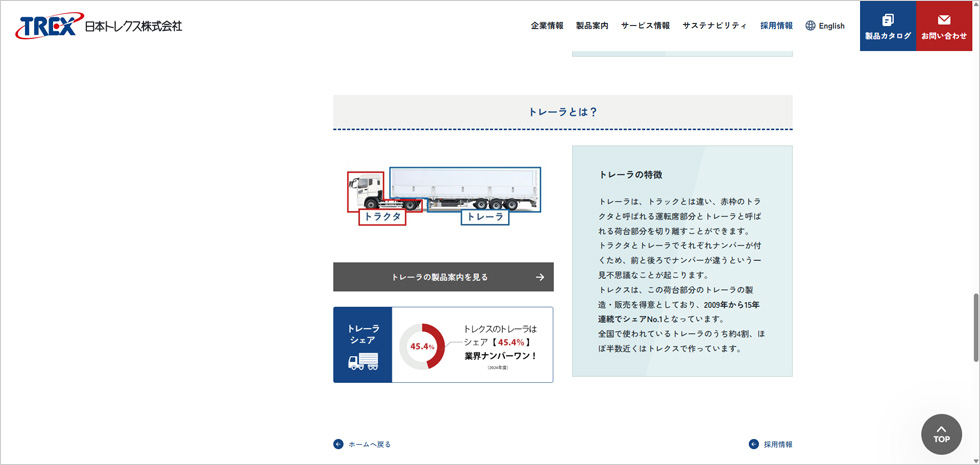The height and width of the screenshot is (465, 980).
Task: Click the left arrow icon beside 採用情報 footer link
Action: [754, 444]
